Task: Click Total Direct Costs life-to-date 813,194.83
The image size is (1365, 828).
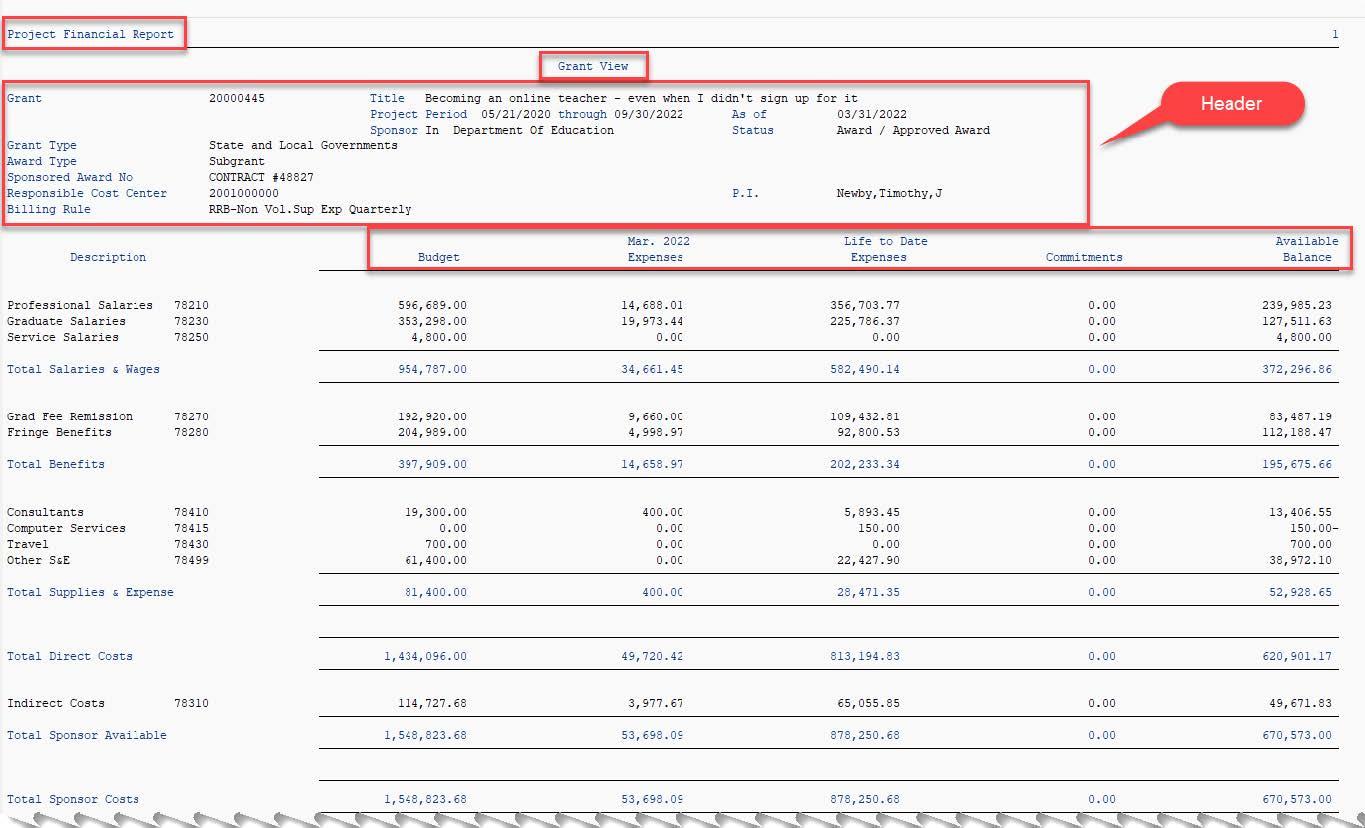Action: tap(864, 657)
